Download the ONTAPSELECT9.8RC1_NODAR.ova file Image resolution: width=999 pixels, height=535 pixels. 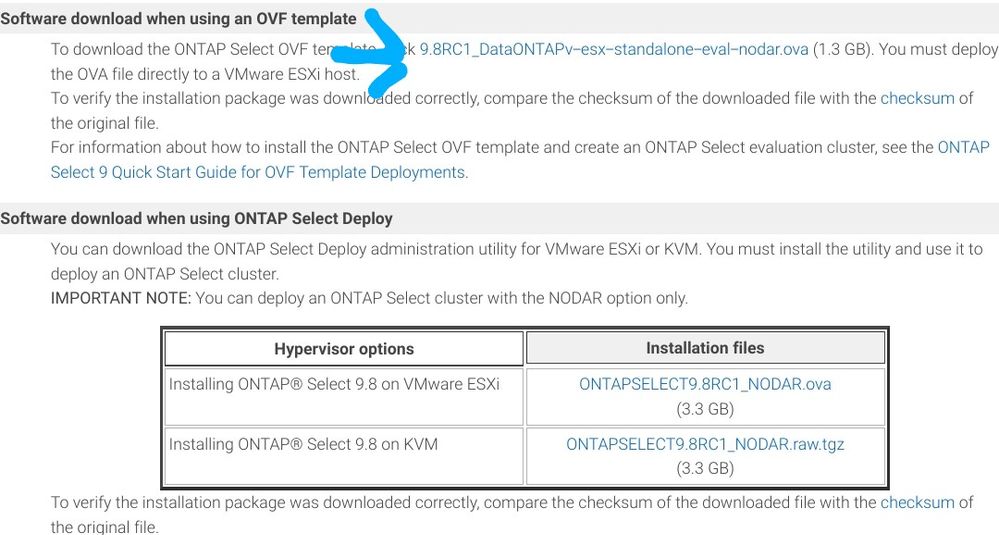click(x=705, y=384)
